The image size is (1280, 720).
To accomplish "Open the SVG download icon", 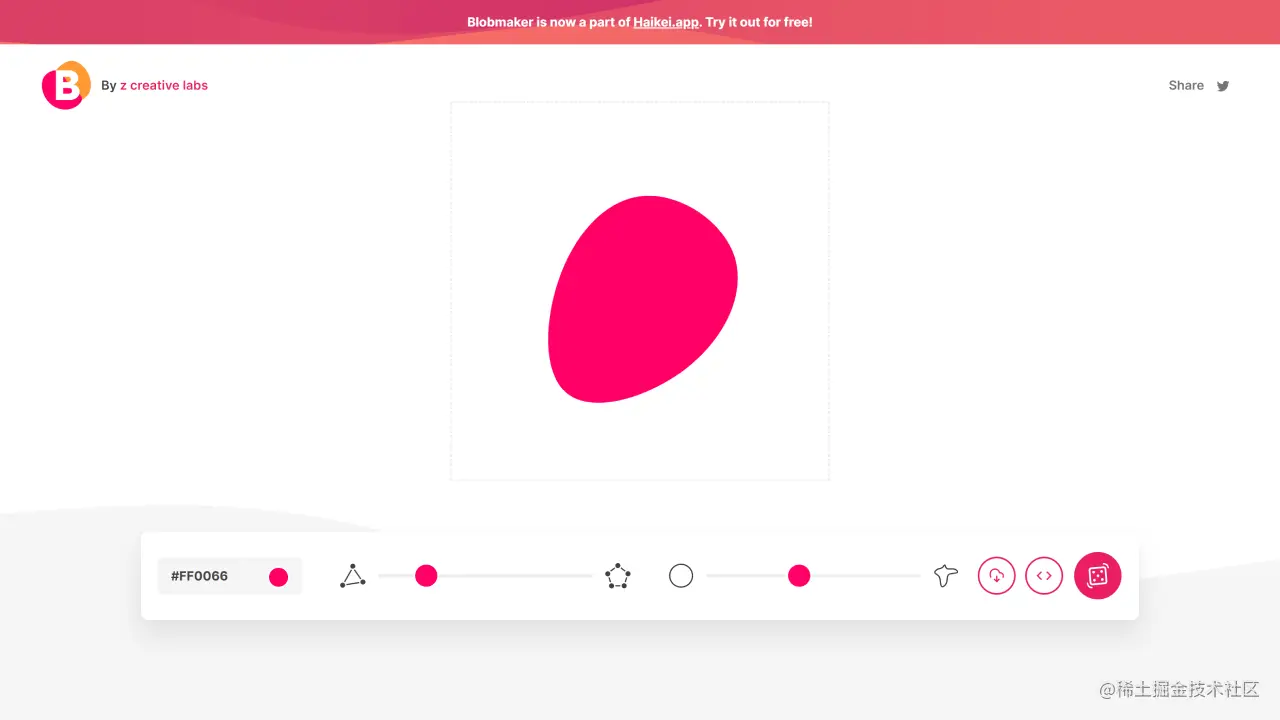I will [x=996, y=576].
